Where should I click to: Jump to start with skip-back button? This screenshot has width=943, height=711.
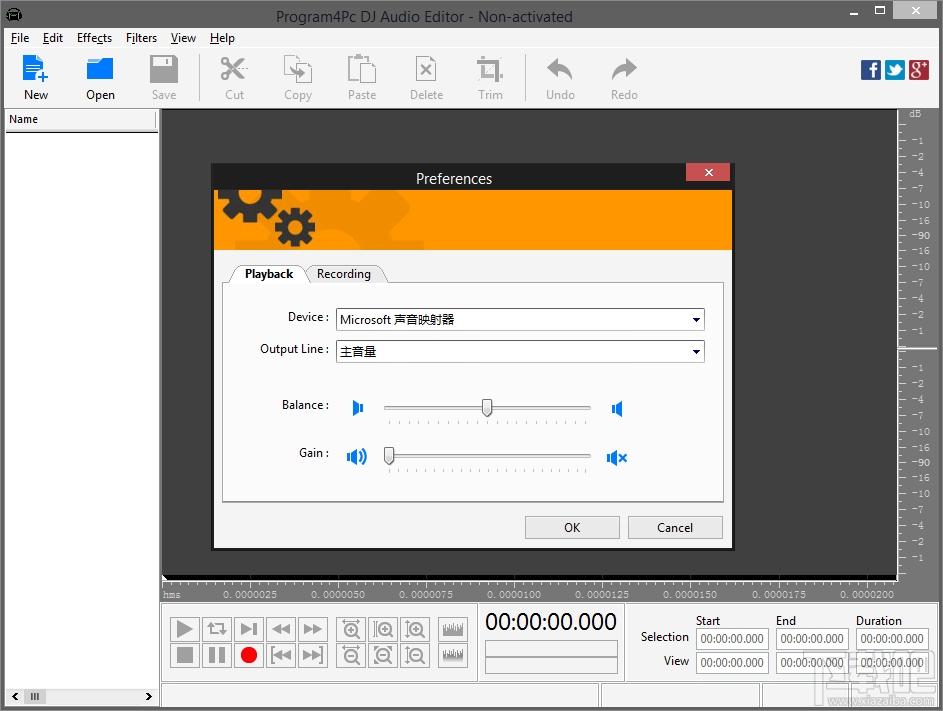click(x=281, y=655)
